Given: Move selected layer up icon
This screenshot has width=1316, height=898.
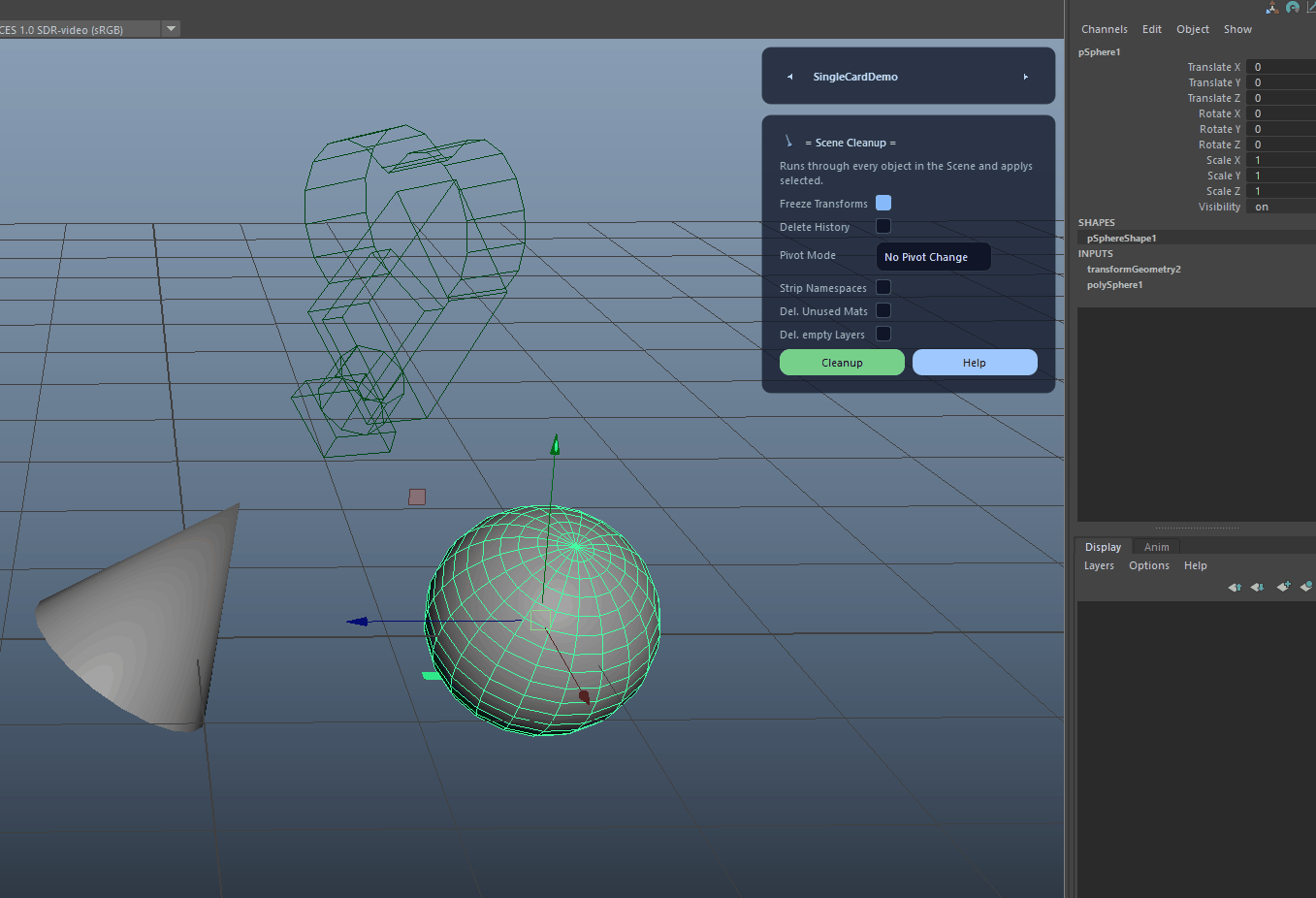Looking at the screenshot, I should tap(1235, 587).
